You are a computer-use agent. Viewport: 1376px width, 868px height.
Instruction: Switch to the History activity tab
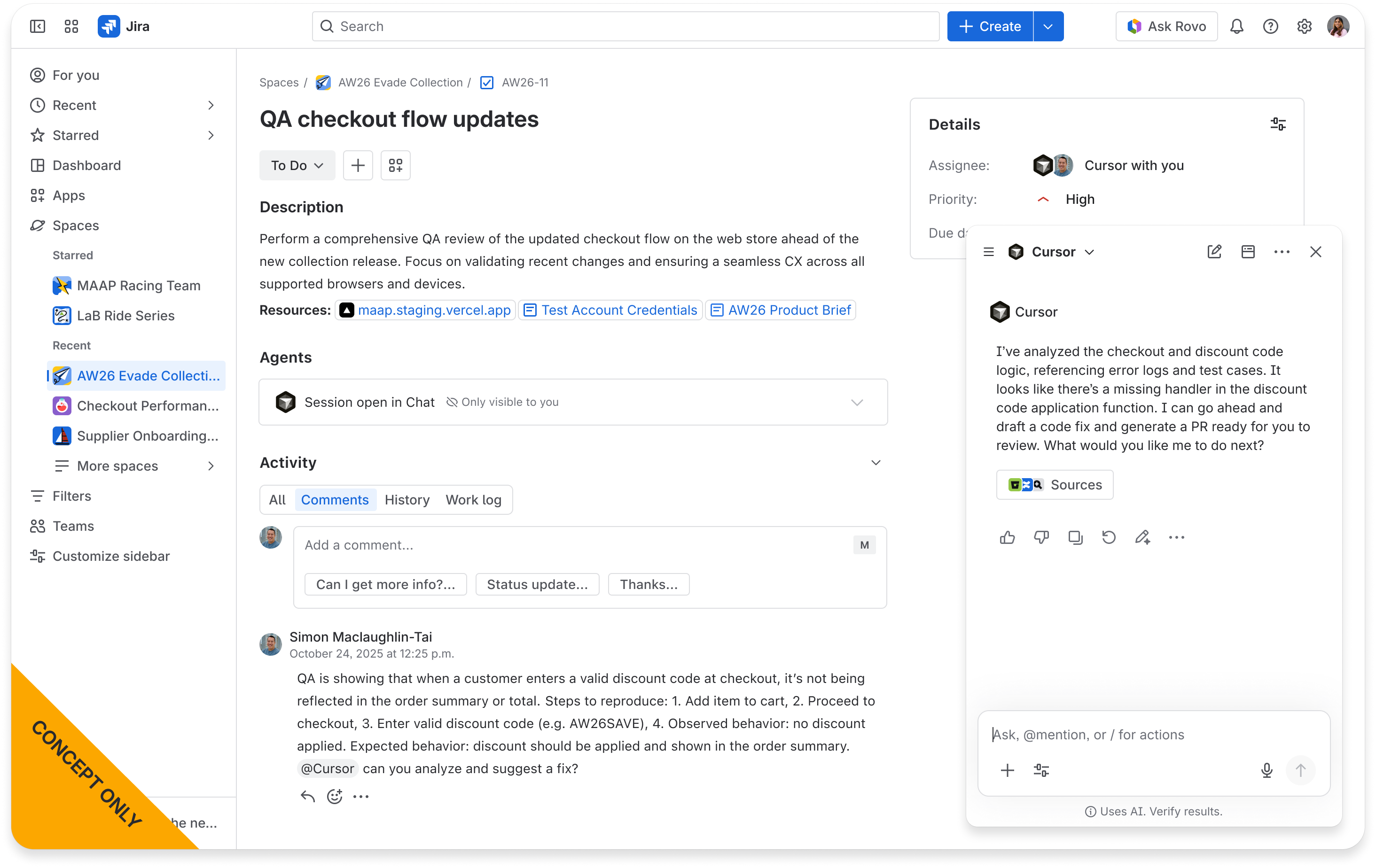407,500
